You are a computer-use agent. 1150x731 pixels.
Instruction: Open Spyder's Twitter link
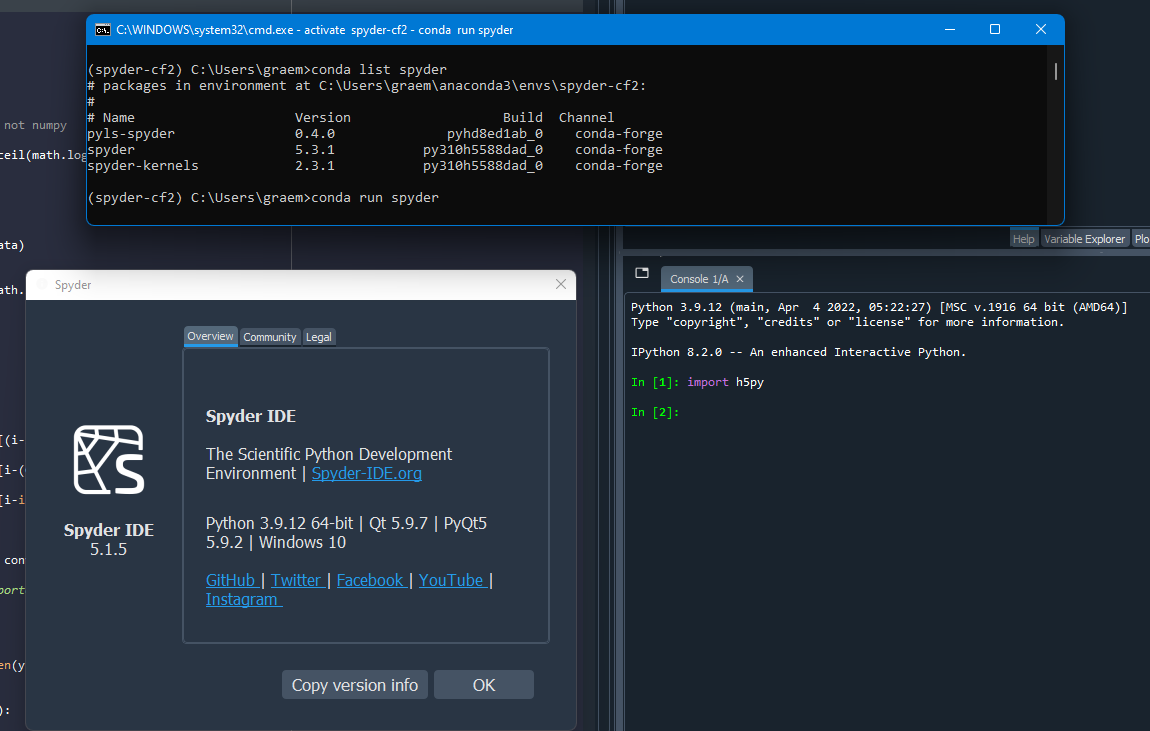[x=296, y=579]
